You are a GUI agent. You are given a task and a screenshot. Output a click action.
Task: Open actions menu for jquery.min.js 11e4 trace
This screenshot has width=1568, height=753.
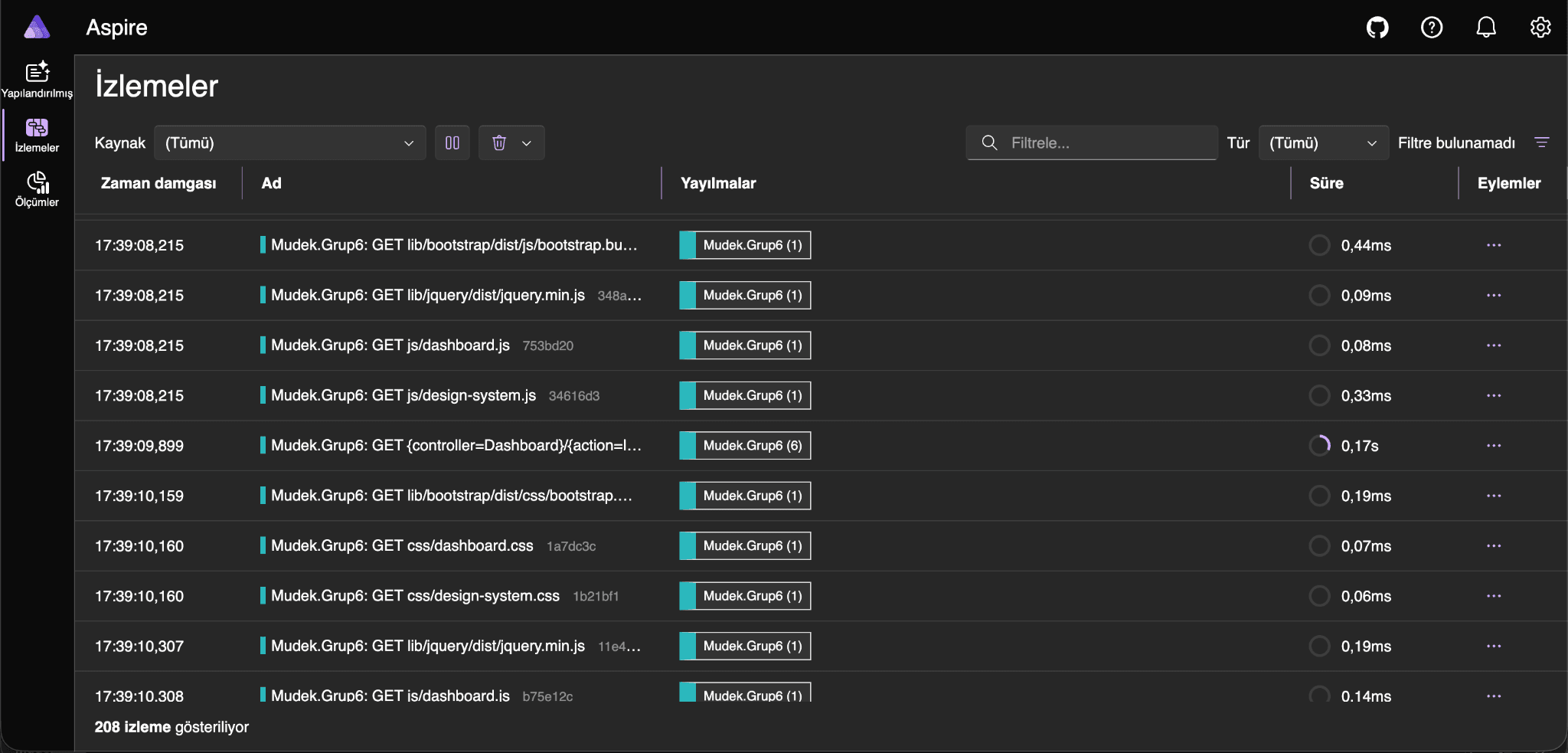(x=1494, y=646)
